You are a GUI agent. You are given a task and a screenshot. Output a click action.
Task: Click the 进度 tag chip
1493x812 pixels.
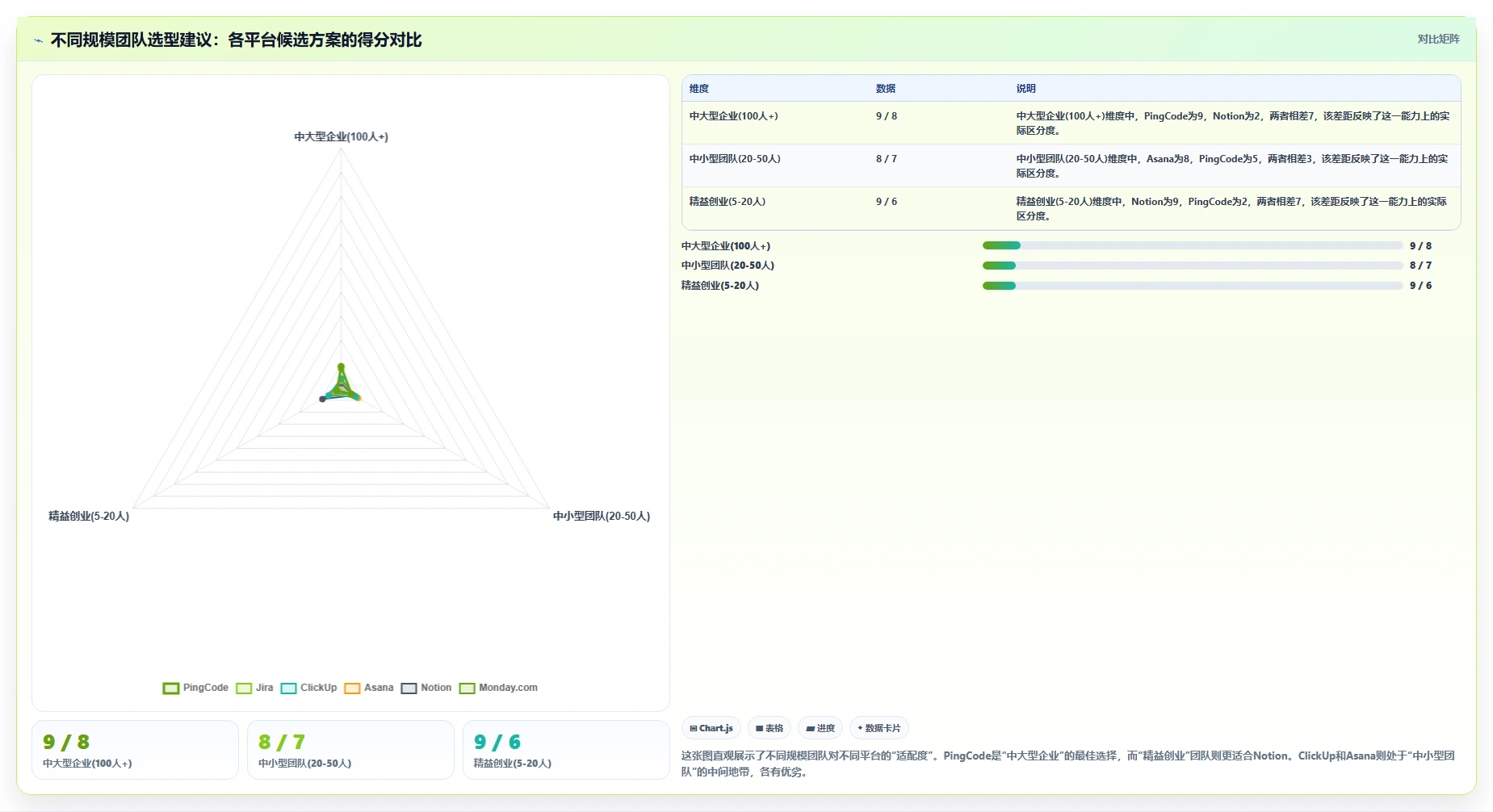click(x=820, y=728)
